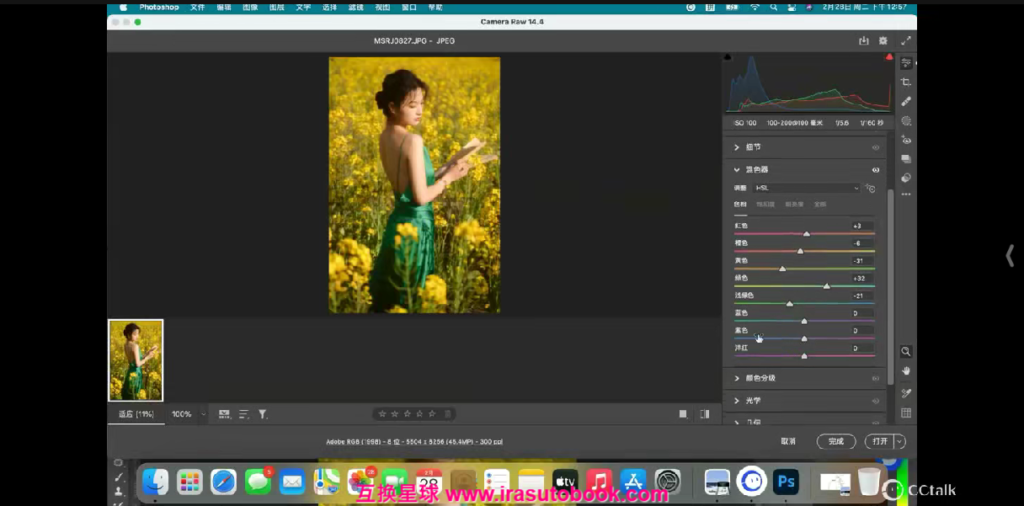This screenshot has width=1024, height=506.
Task: Expand the Optics panel
Action: point(737,401)
